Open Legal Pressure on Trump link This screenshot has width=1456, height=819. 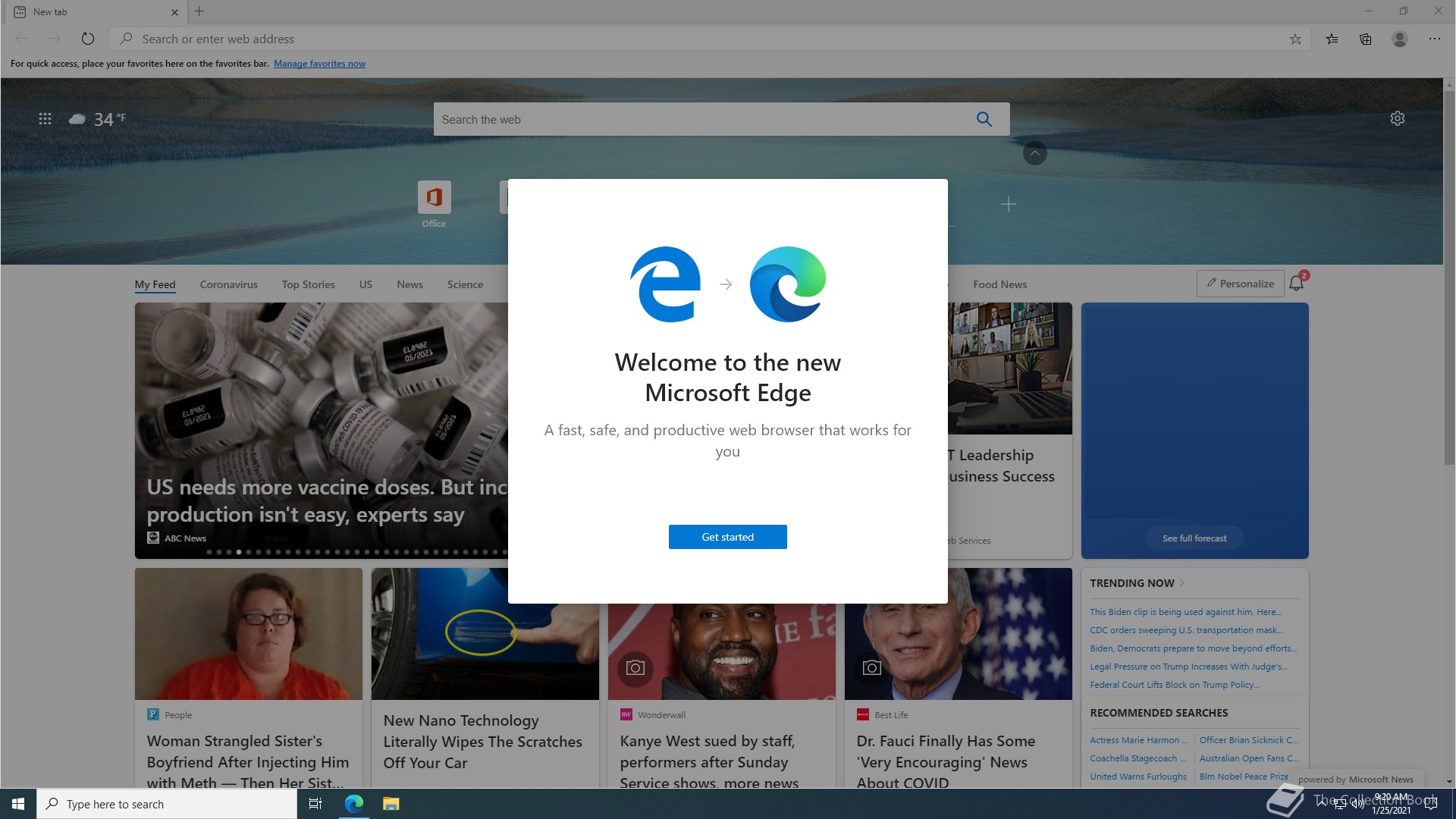[x=1188, y=667]
